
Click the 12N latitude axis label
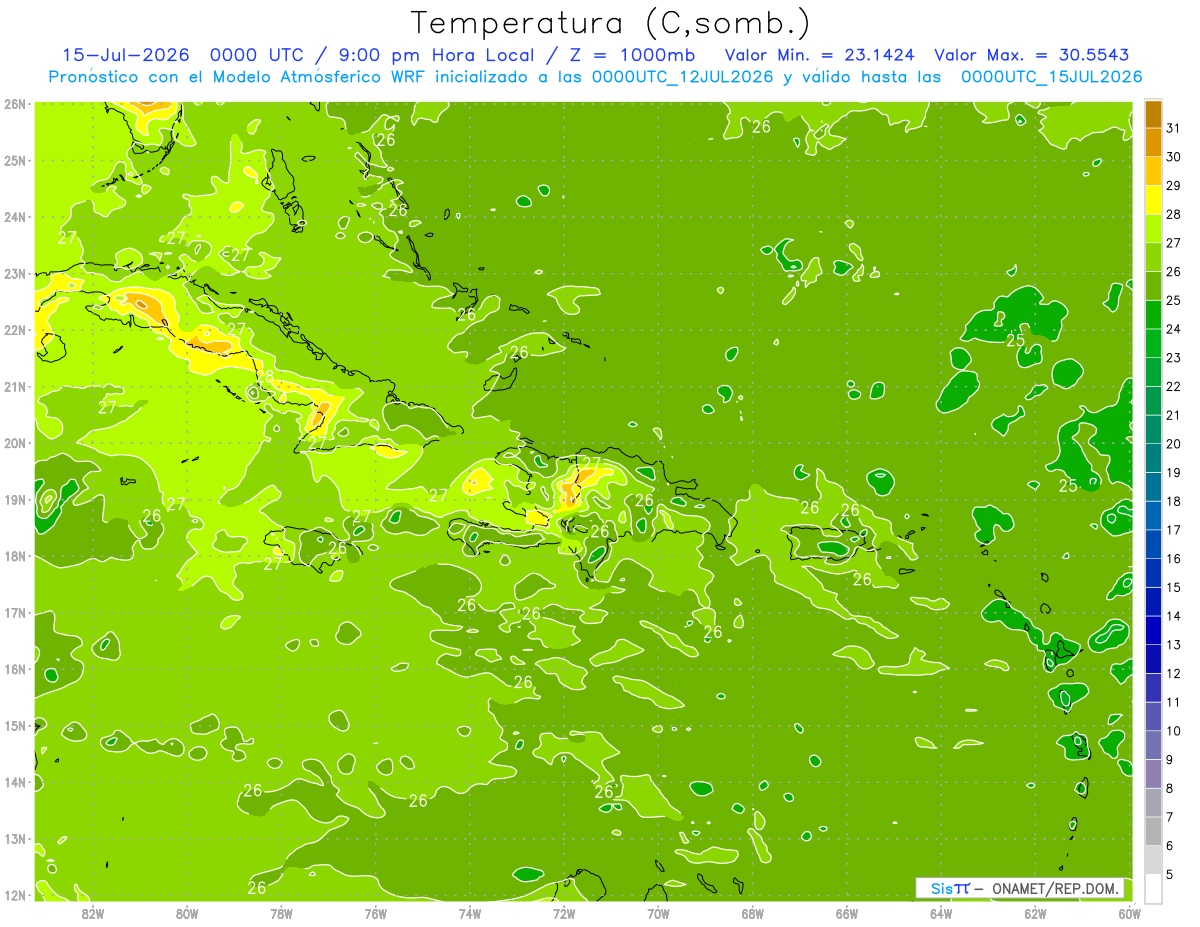[x=15, y=895]
